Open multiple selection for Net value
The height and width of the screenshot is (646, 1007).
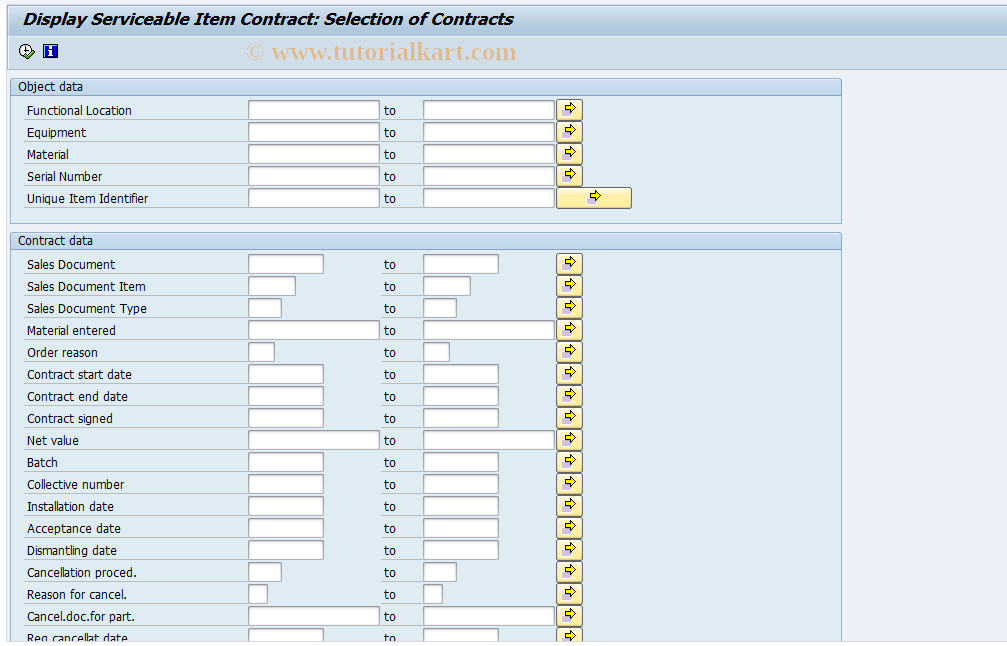[x=568, y=439]
